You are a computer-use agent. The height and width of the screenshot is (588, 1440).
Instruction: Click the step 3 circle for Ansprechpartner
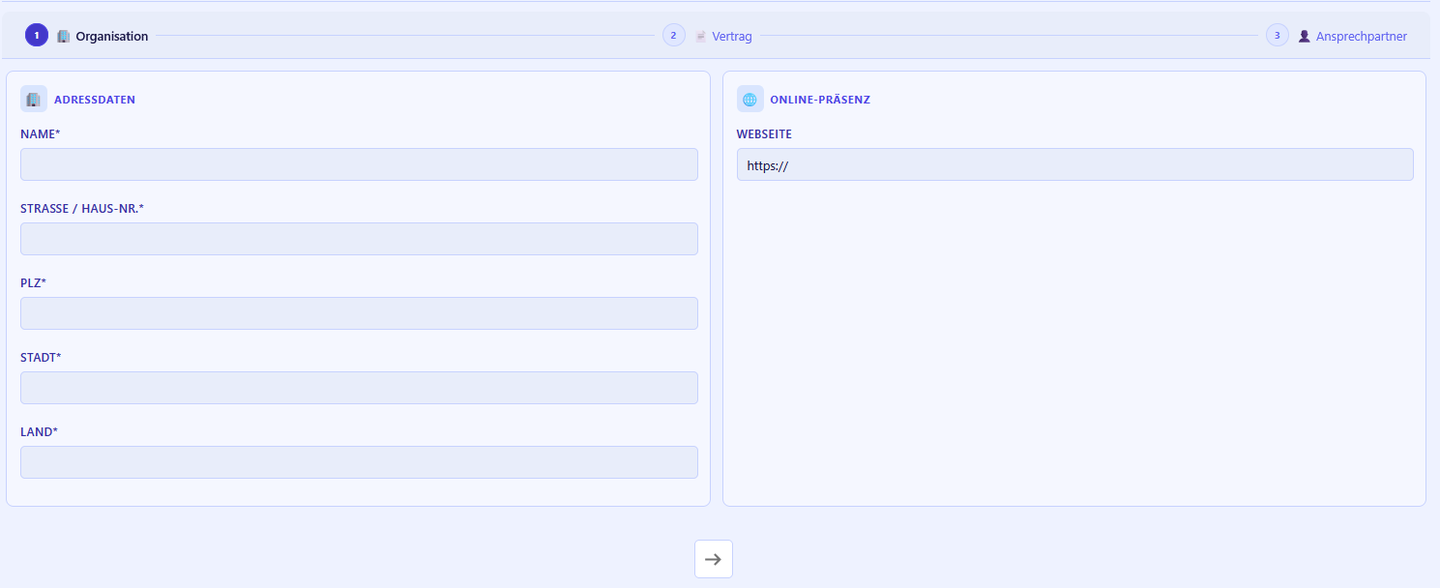pyautogui.click(x=1277, y=35)
